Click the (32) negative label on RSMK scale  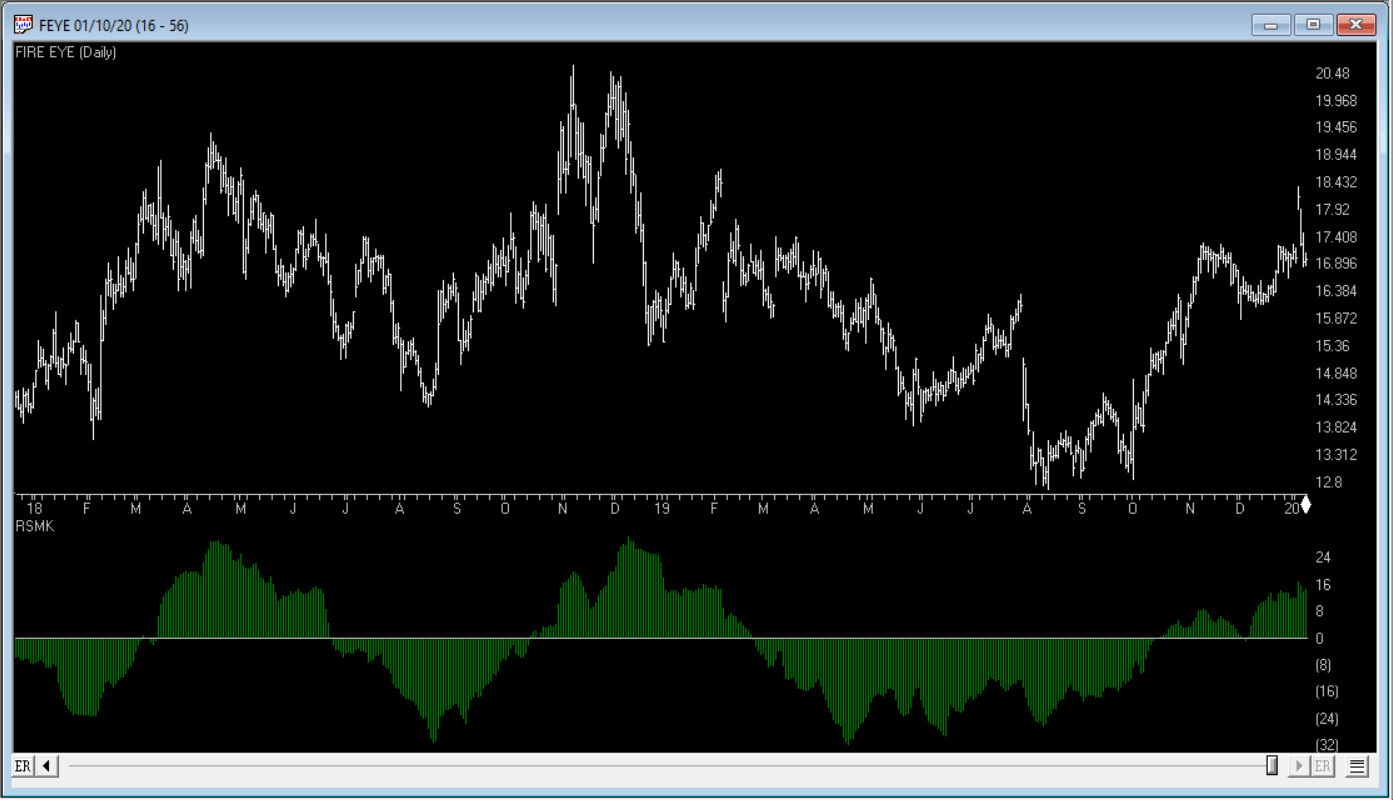[1327, 745]
